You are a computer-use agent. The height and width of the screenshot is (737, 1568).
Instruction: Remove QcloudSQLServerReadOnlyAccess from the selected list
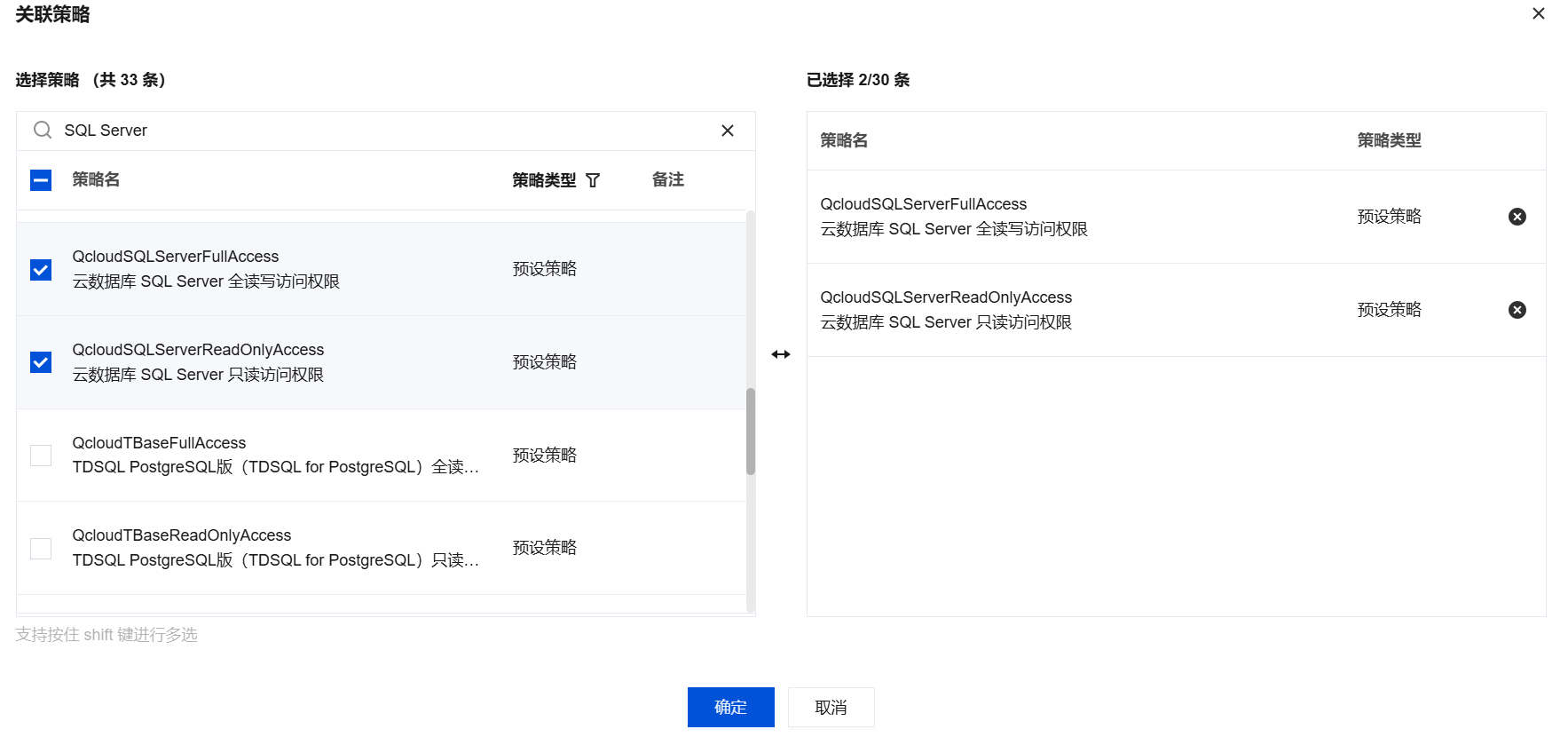[x=1517, y=310]
